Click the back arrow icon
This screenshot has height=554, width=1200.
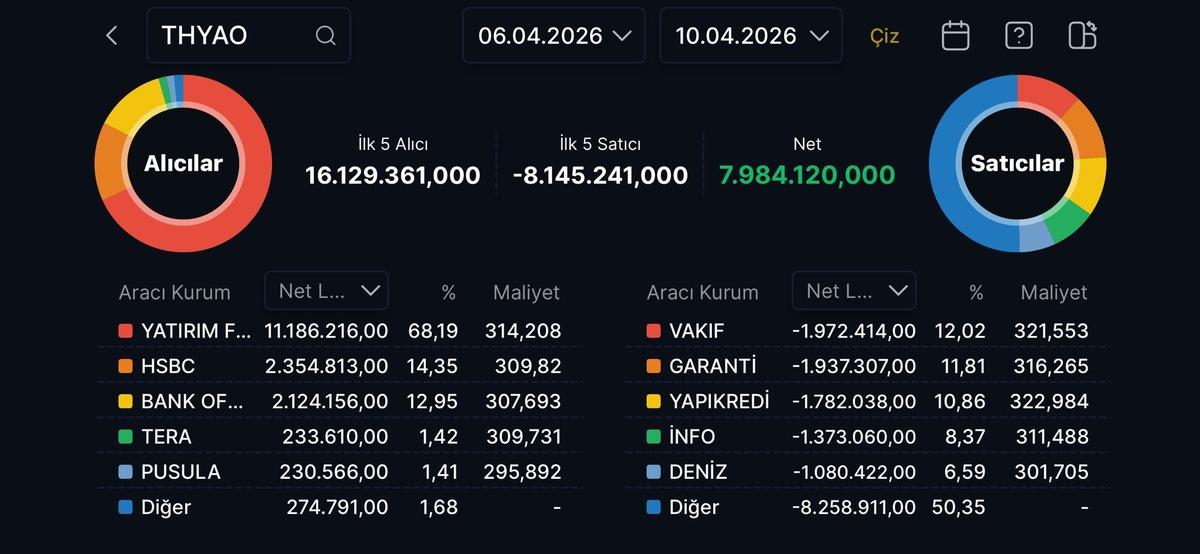coord(112,36)
